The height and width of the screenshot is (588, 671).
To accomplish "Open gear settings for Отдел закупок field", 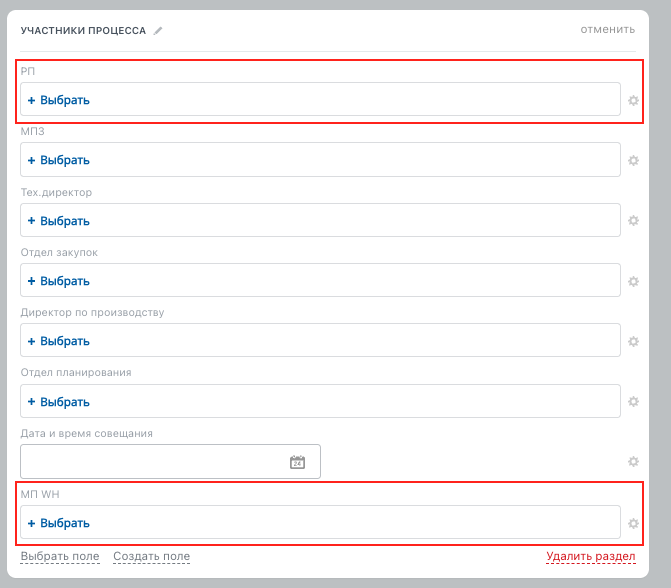I will (x=633, y=282).
